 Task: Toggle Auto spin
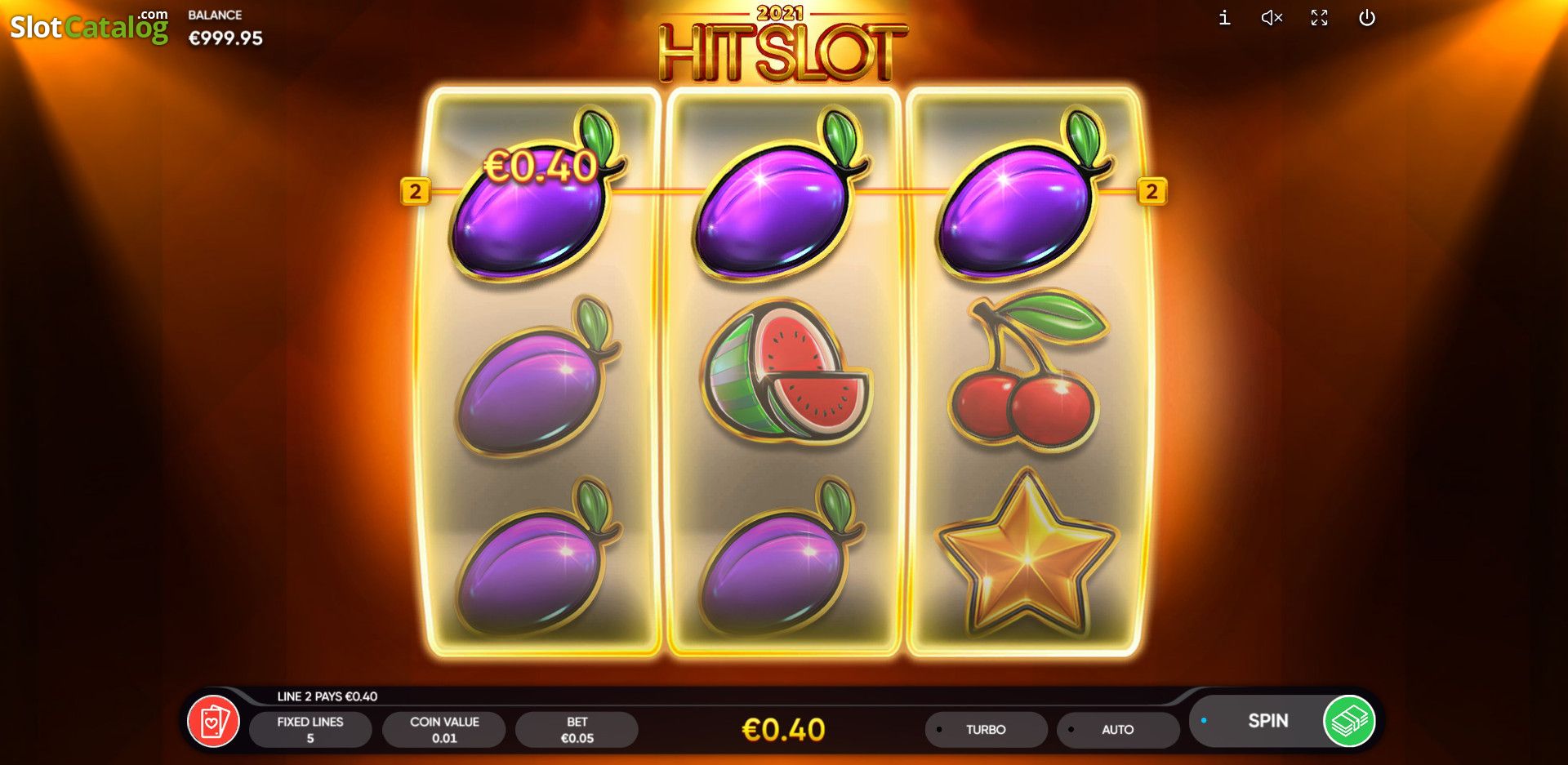point(1118,729)
